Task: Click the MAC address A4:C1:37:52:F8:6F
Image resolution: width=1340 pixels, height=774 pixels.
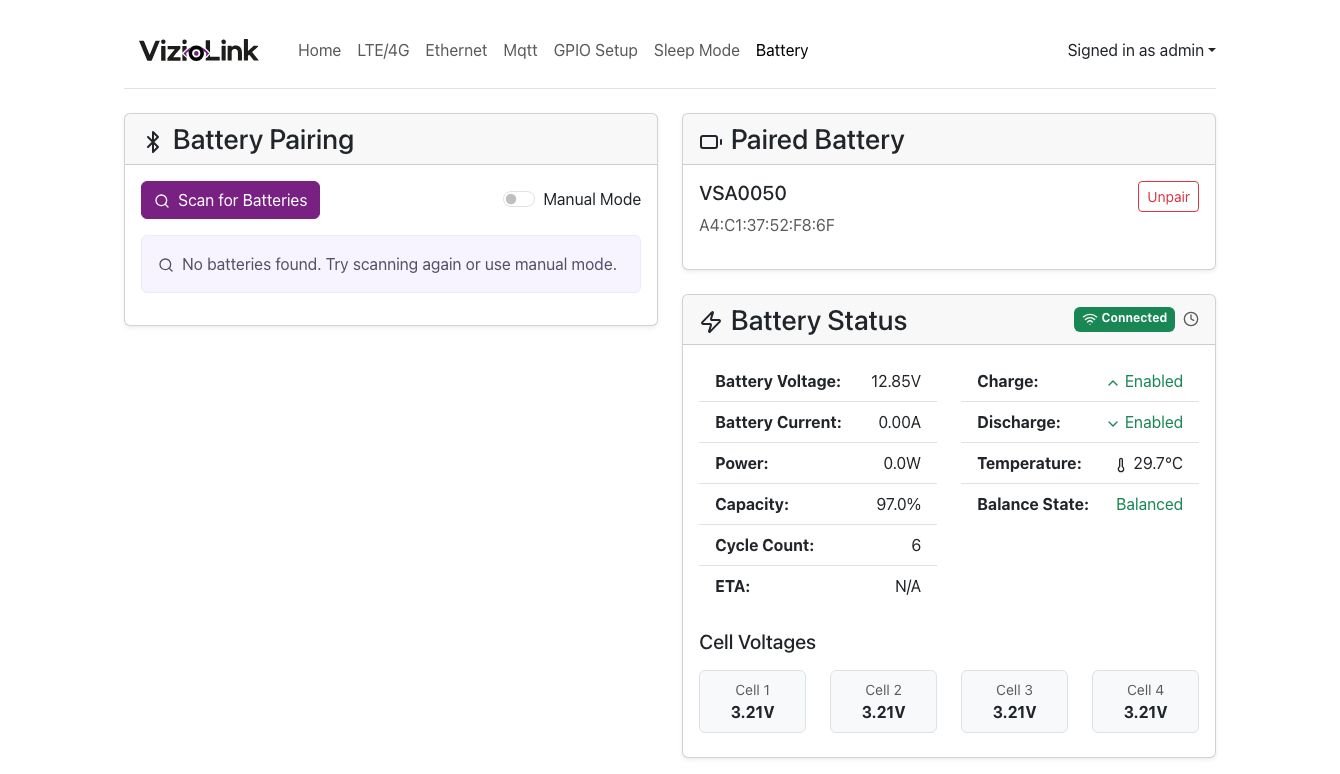Action: pos(767,225)
